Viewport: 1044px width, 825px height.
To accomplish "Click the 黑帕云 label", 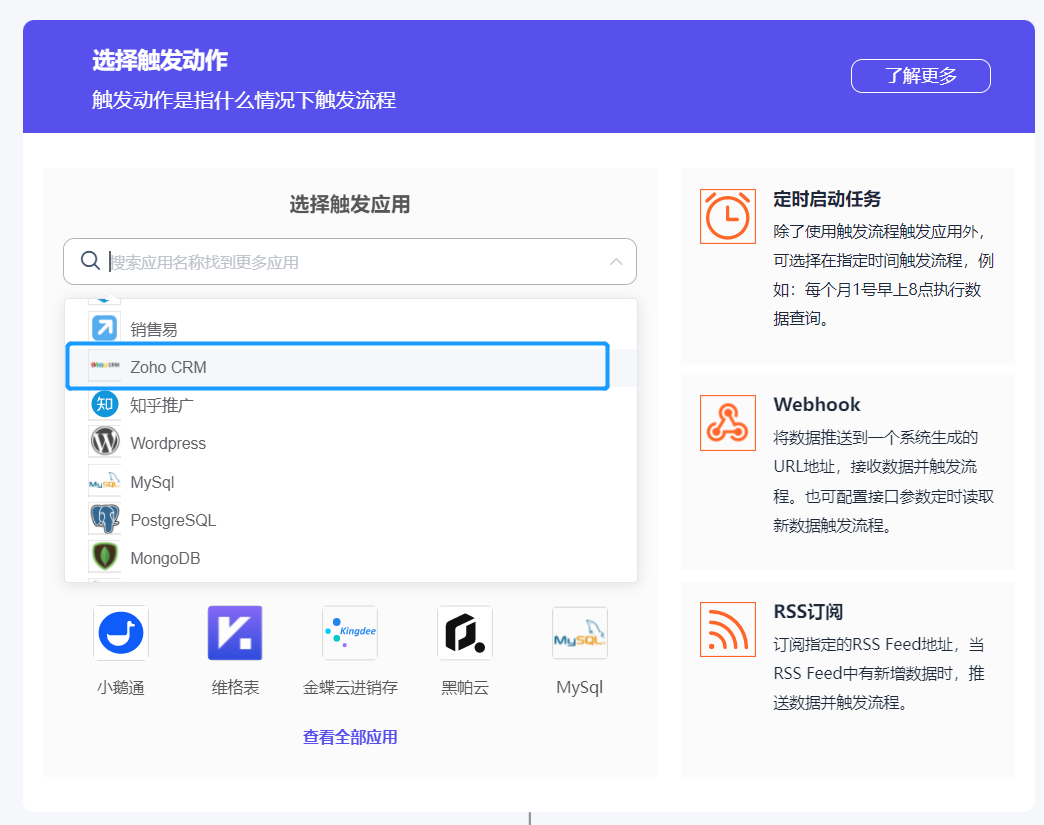I will pos(465,687).
